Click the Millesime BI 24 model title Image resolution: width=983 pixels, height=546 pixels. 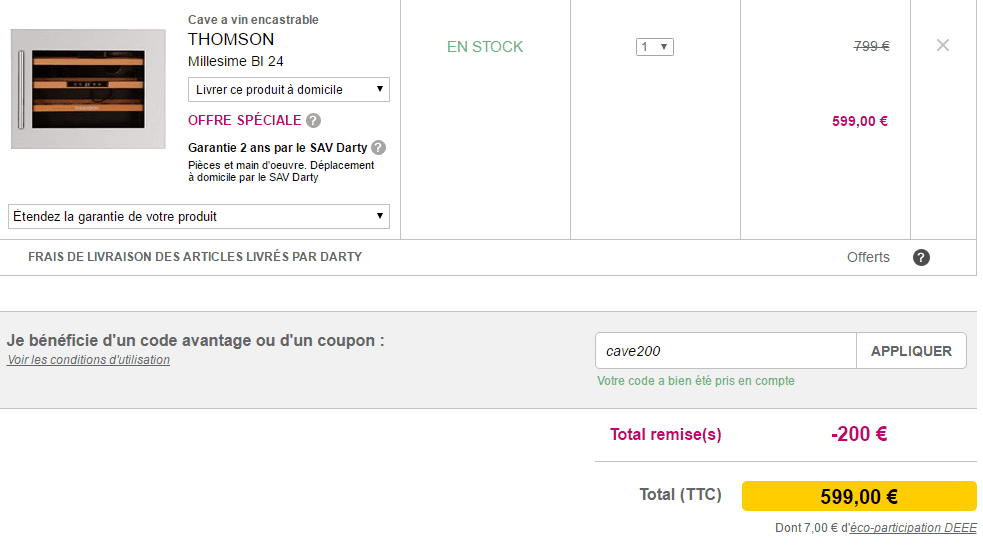(236, 61)
